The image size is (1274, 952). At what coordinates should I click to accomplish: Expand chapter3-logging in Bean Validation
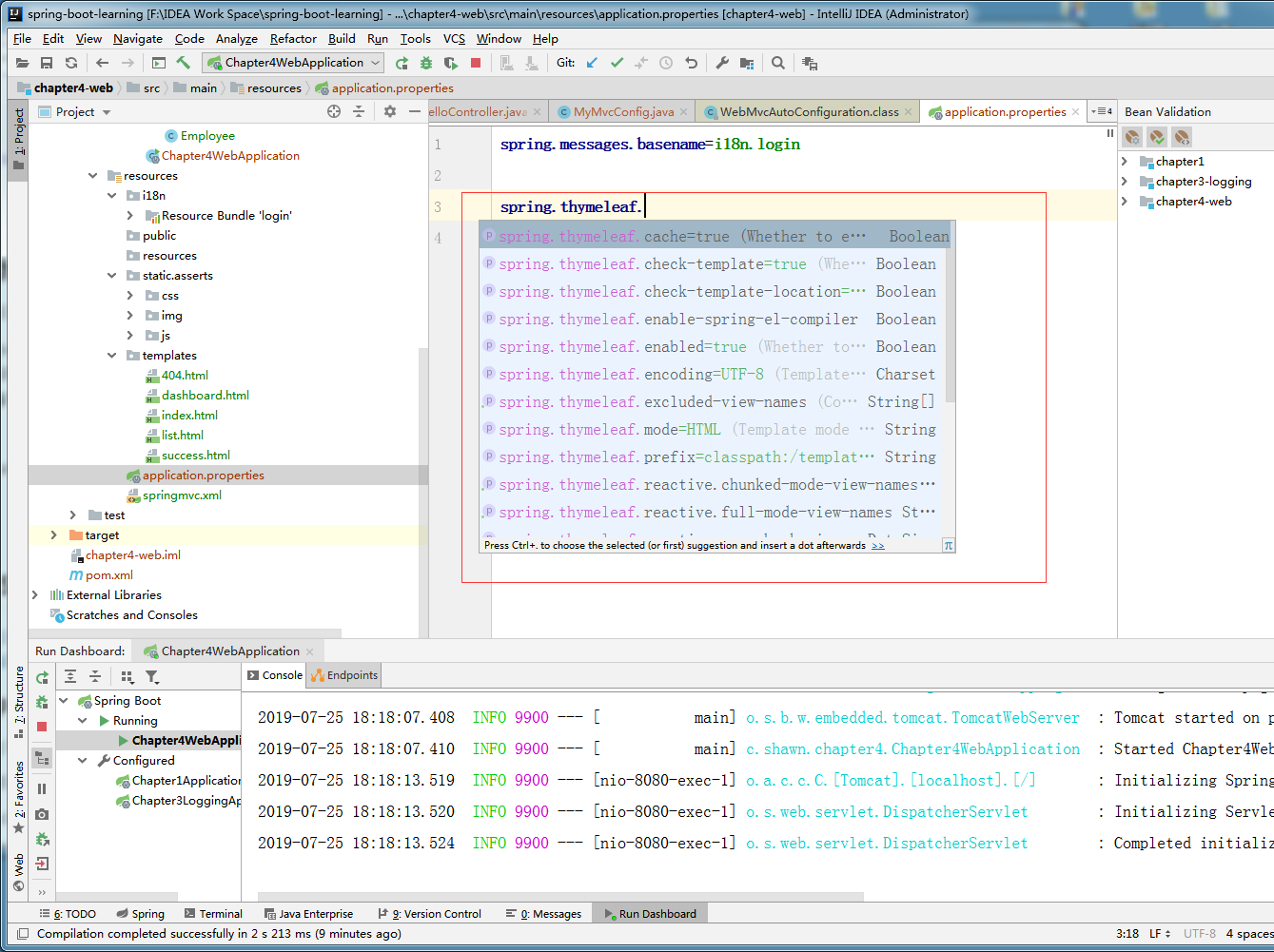(1126, 181)
